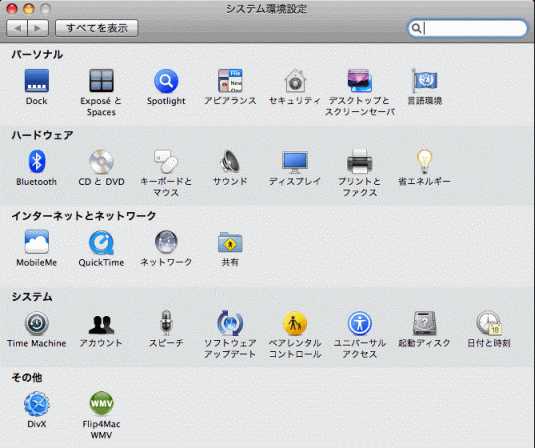Open セキュリティ (Security) pane

tap(295, 81)
